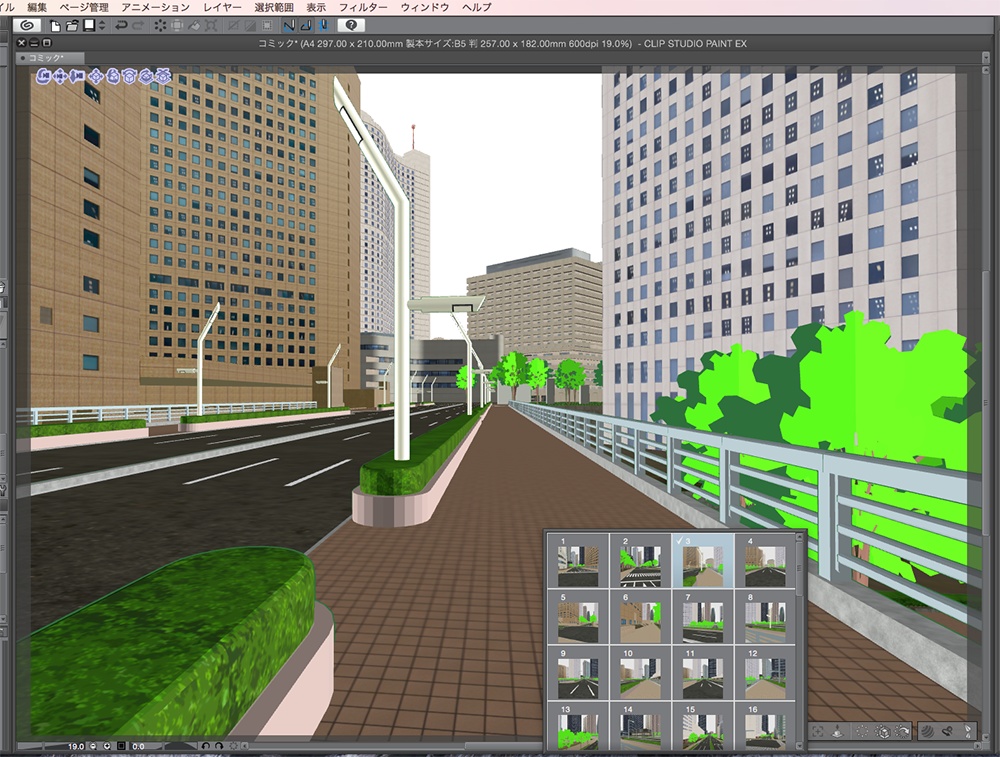
Task: Activate the camera dolly zoom control
Action: tap(77, 76)
